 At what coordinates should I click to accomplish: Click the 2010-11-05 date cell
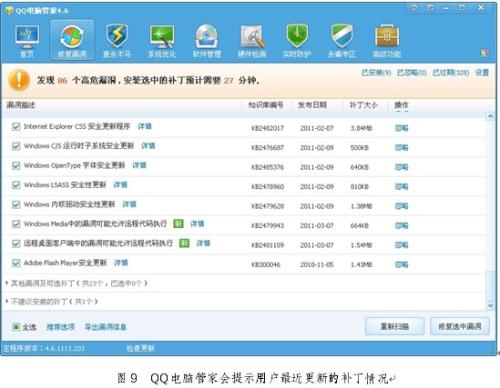(x=317, y=265)
